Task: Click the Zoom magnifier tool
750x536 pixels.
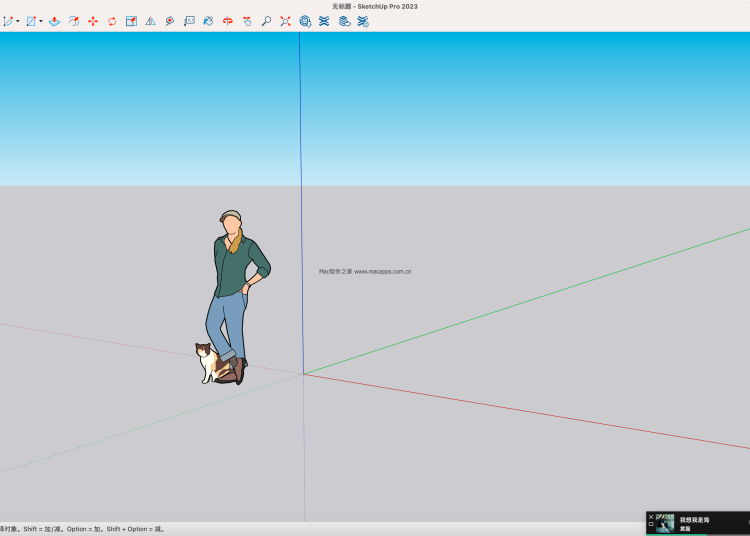Action: (x=266, y=21)
